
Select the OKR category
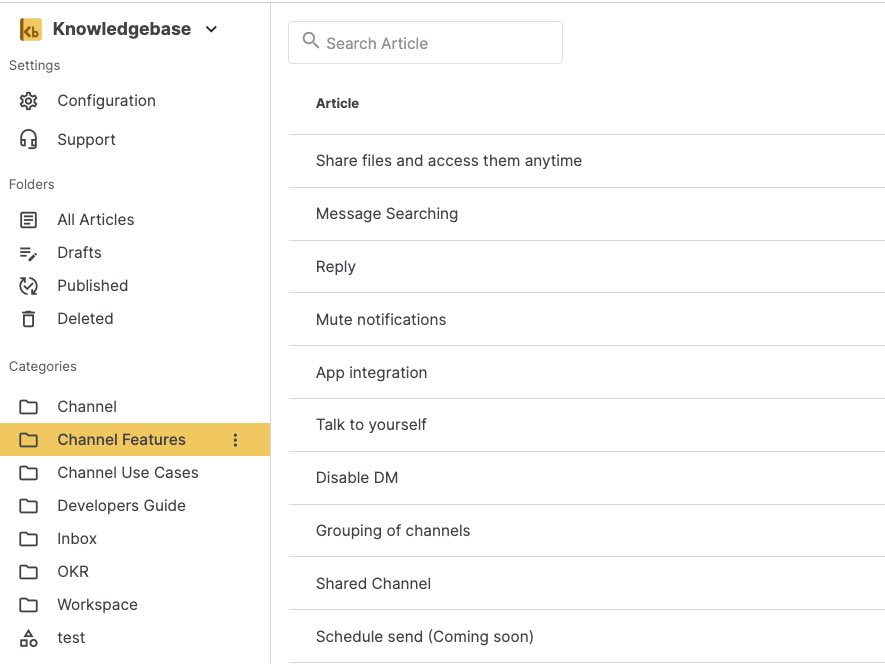[73, 571]
